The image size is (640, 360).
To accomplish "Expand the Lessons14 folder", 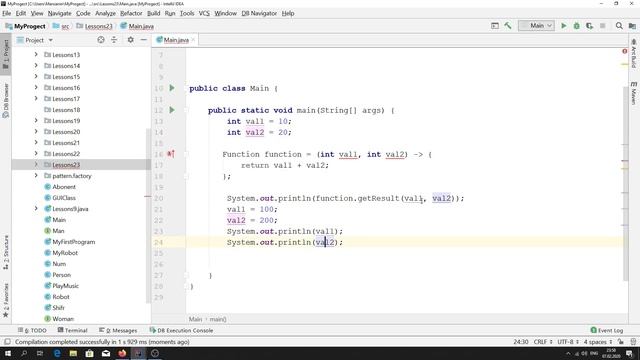I will [x=36, y=65].
